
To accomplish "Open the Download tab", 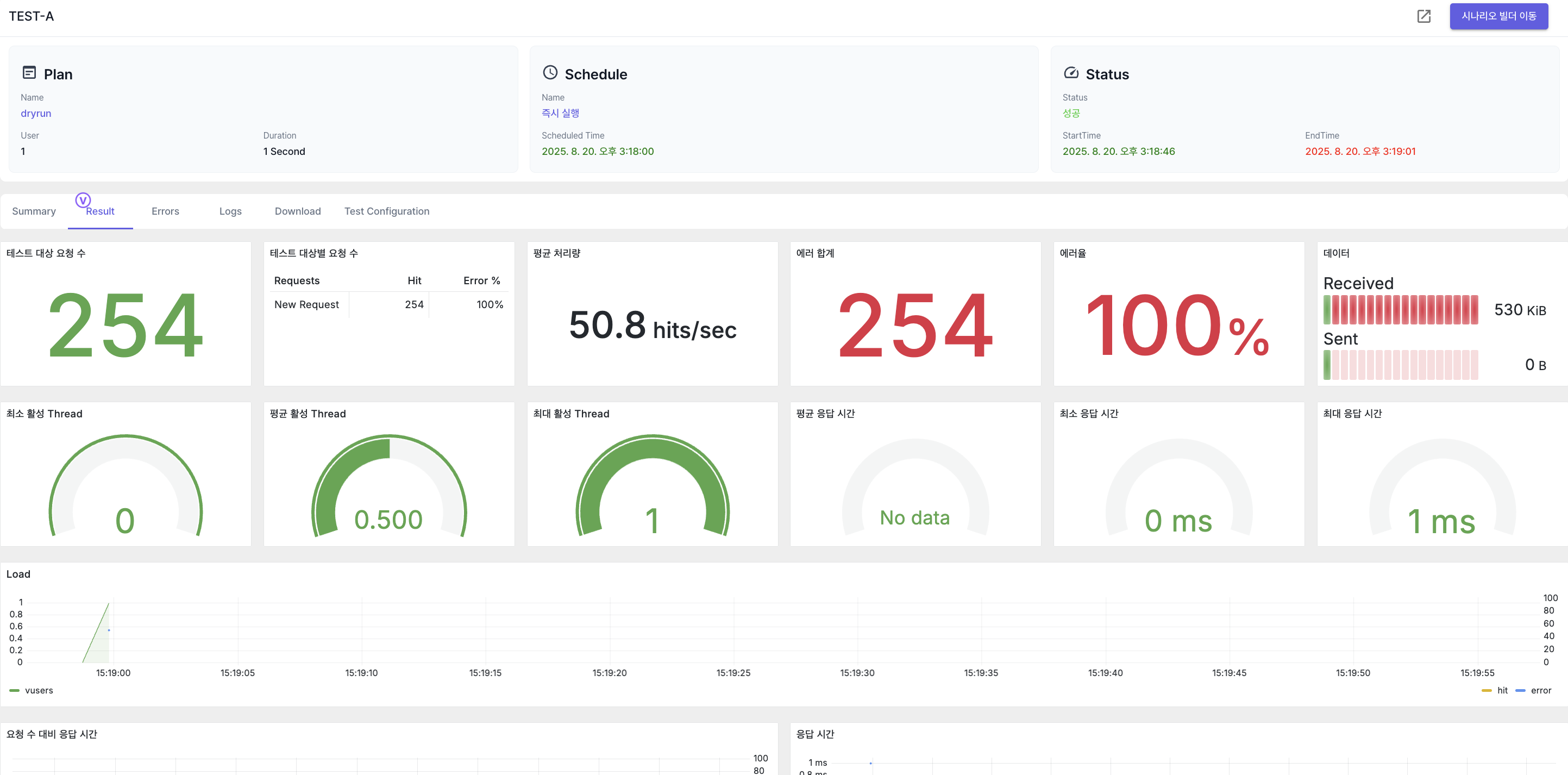I will click(298, 211).
